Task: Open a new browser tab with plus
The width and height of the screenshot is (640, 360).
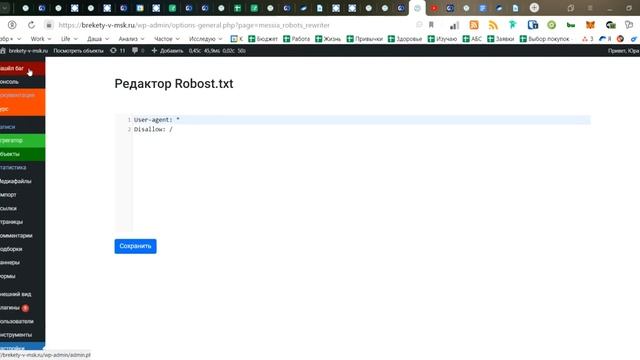Action: coord(534,8)
